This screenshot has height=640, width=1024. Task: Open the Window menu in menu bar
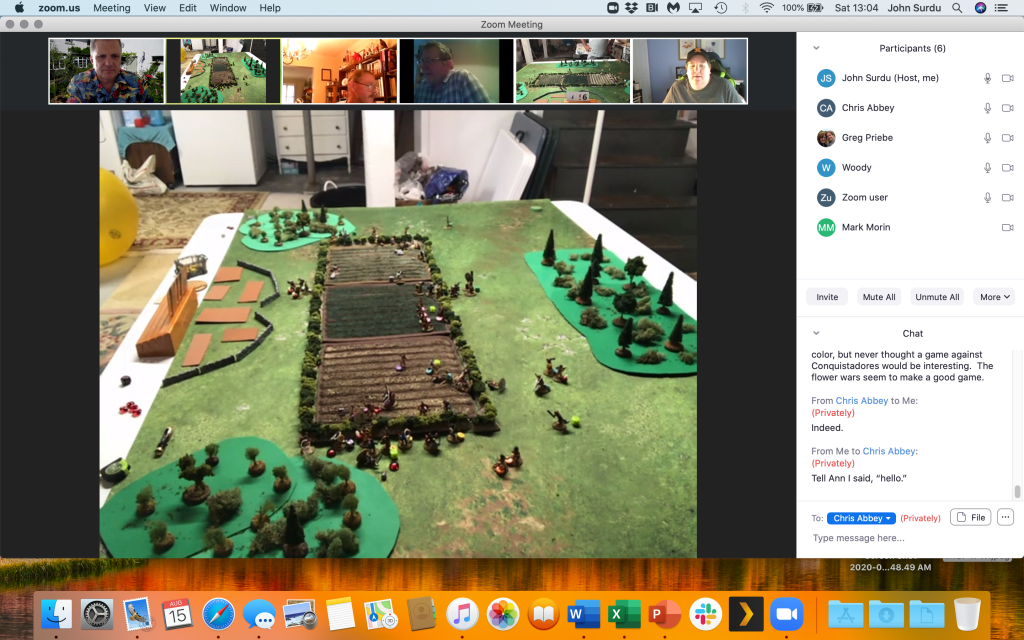point(228,8)
